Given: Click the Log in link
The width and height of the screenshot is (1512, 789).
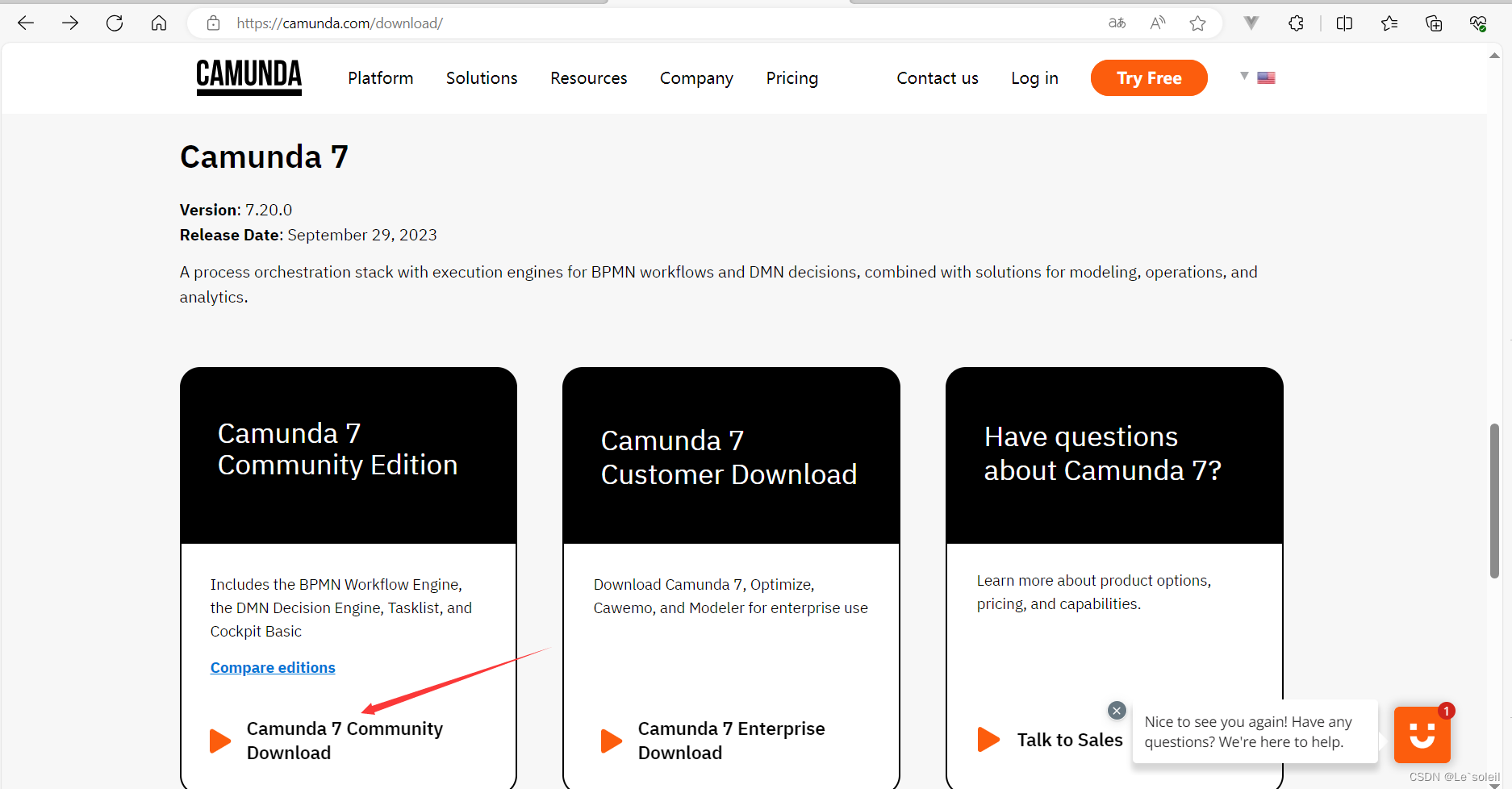Looking at the screenshot, I should coord(1034,78).
